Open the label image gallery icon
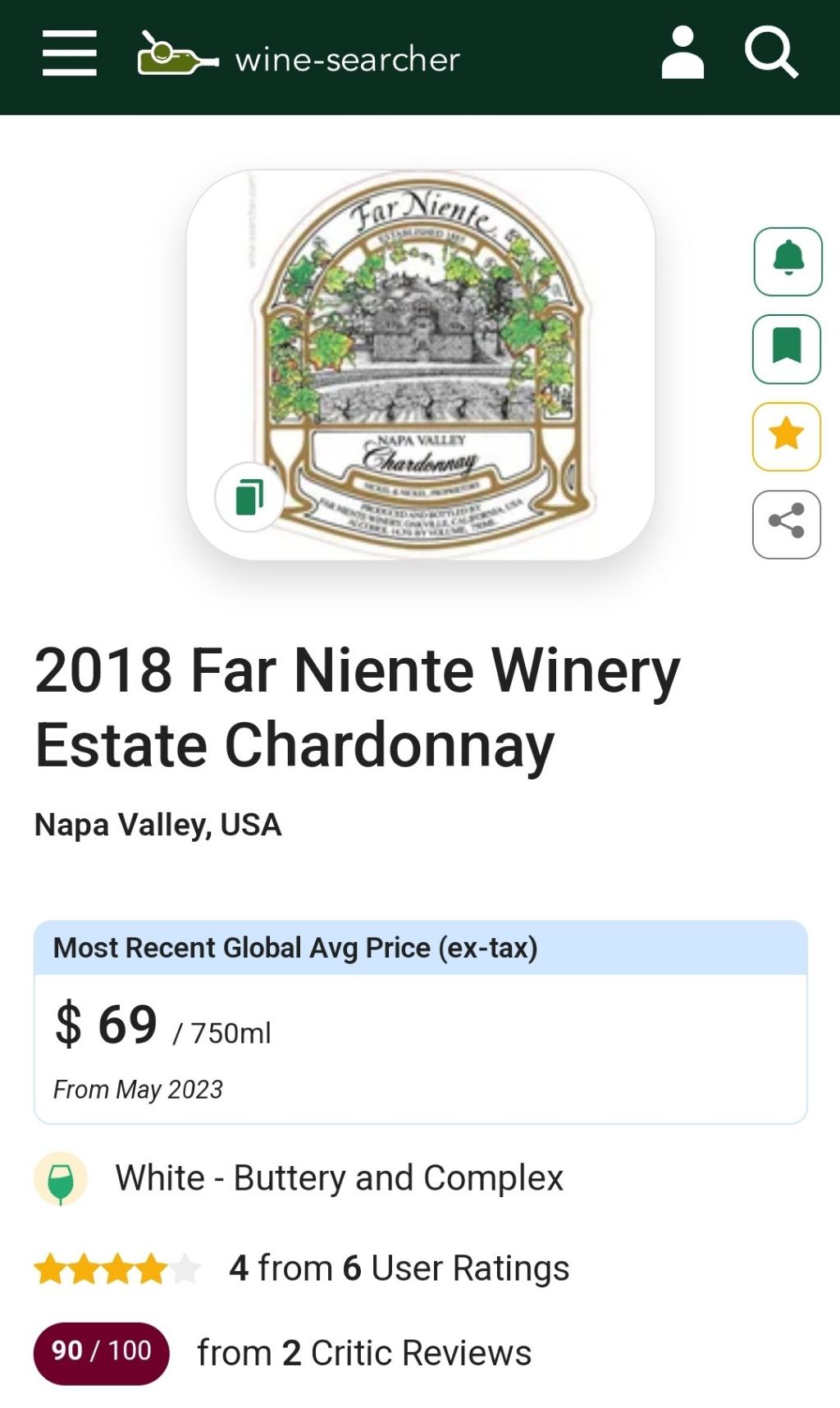840x1408 pixels. click(249, 497)
